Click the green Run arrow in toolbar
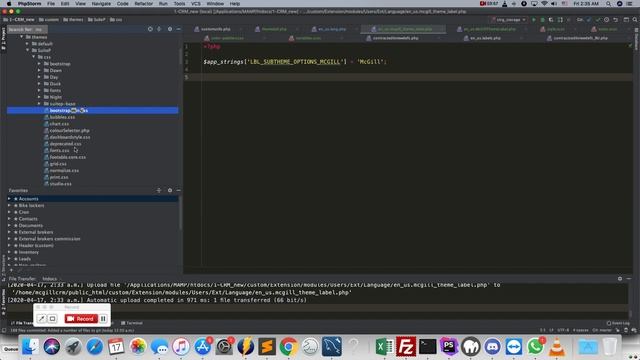640x360 pixels. (533, 20)
